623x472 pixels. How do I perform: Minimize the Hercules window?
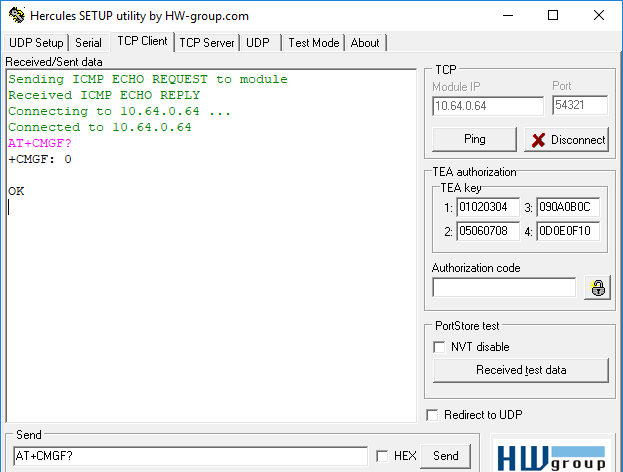508,15
